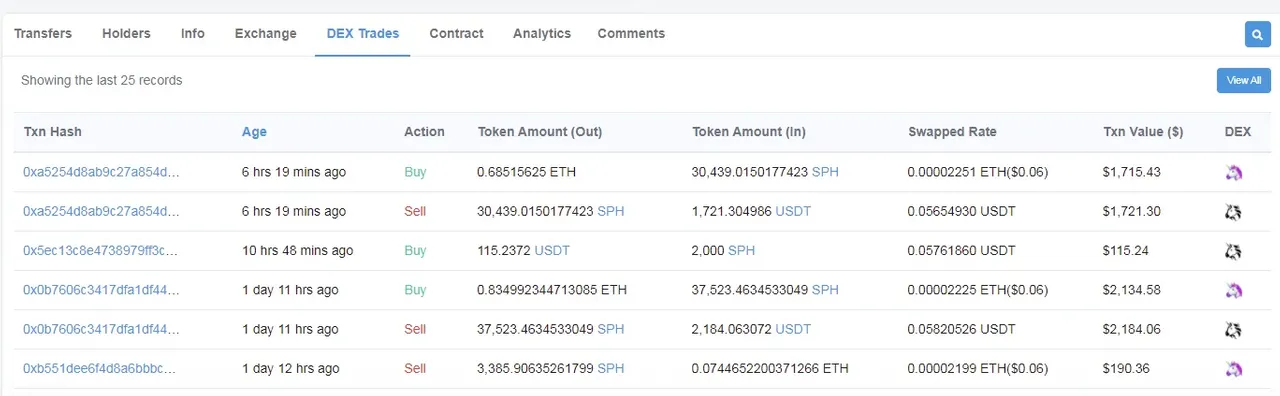
Task: Click USDT link next to 2,184.063072
Action: point(794,329)
